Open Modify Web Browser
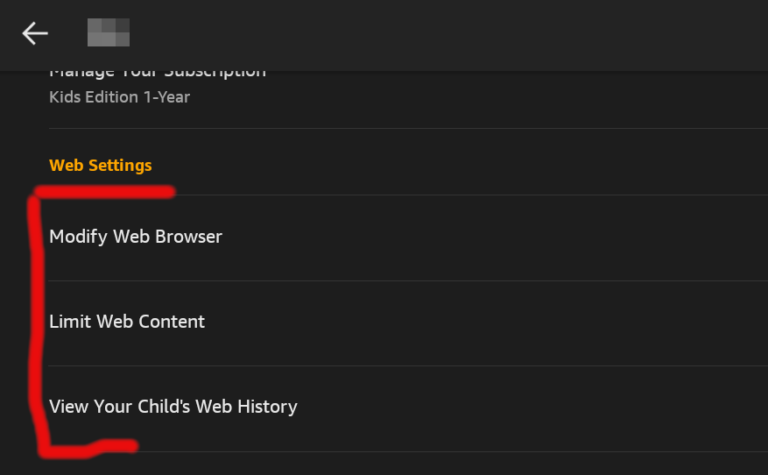This screenshot has width=768, height=475. coord(135,237)
